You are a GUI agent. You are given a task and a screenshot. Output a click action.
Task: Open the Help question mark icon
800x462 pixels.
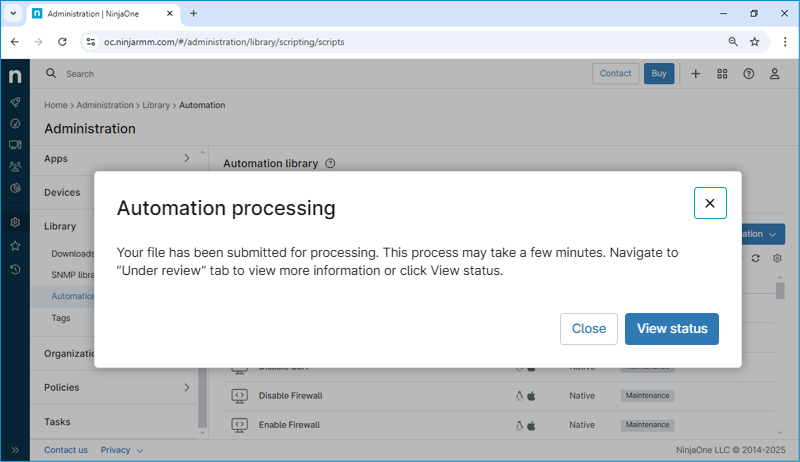748,74
